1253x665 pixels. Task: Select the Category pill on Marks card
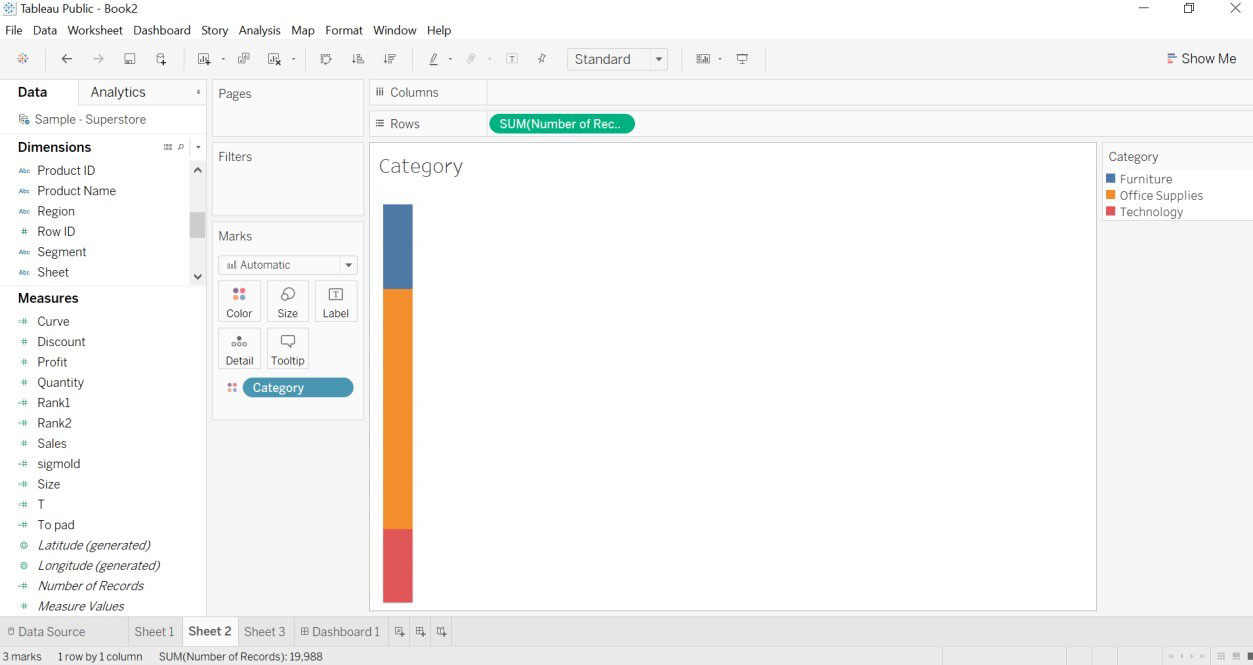pyautogui.click(x=298, y=388)
